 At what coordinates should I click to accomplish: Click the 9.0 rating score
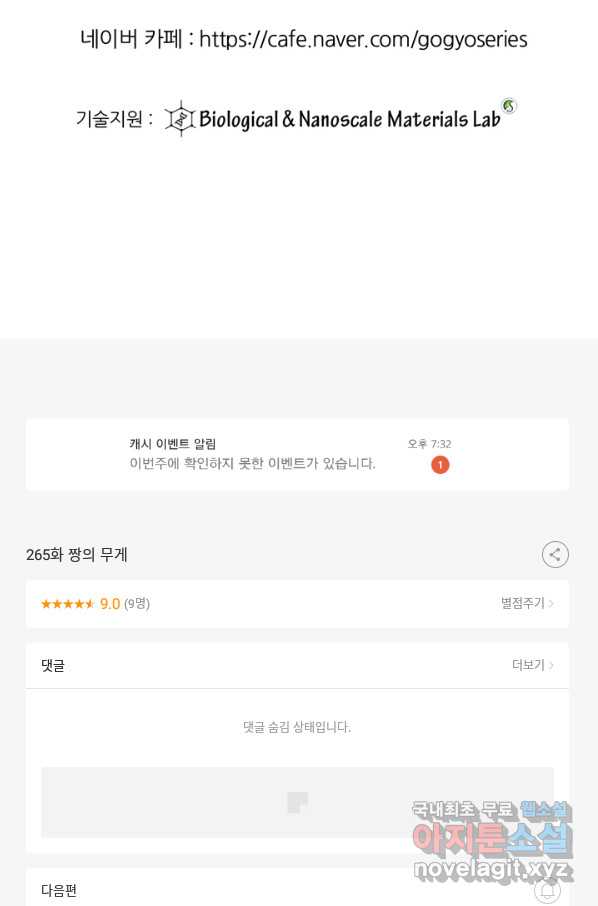coord(110,604)
